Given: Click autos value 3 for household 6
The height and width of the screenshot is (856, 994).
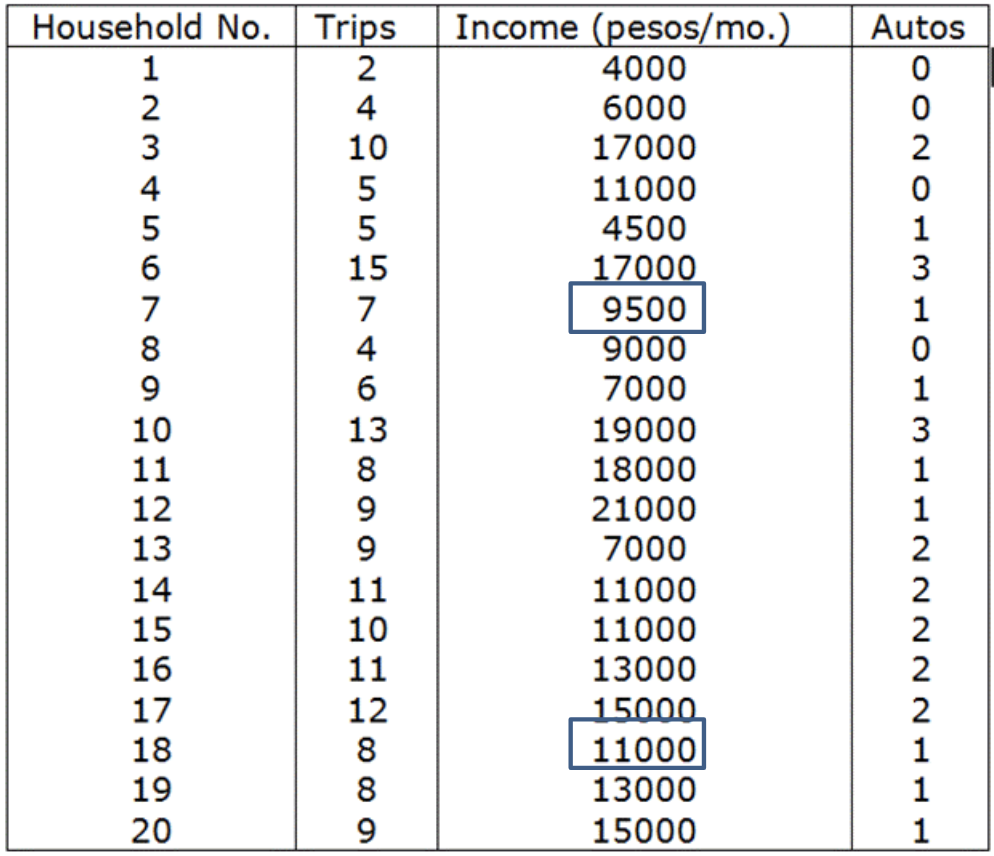Looking at the screenshot, I should tap(920, 268).
